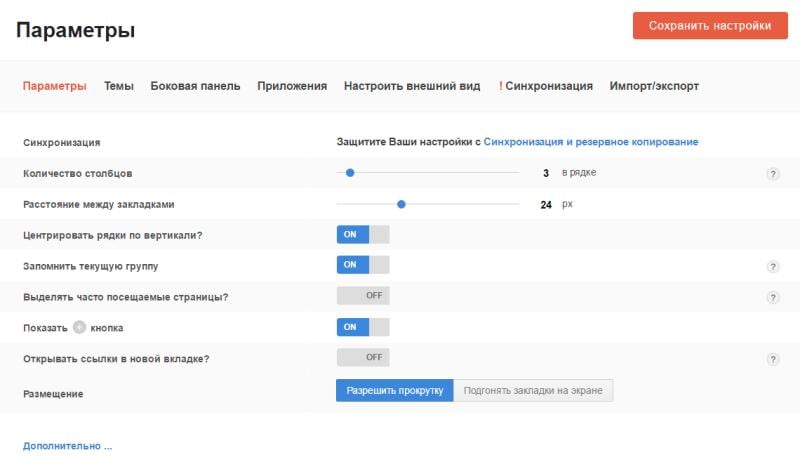
Task: Select Разрешить прокрутку placement option
Action: point(394,391)
